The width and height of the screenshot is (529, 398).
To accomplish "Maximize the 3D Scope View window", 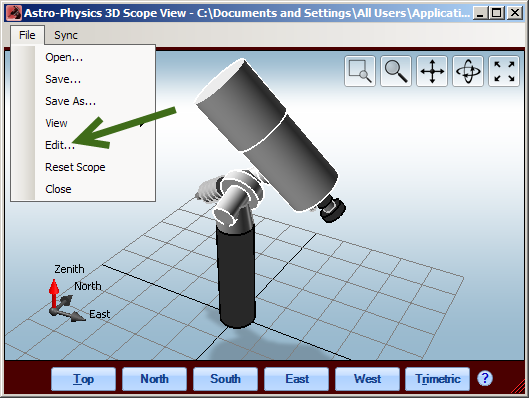I will 497,13.
